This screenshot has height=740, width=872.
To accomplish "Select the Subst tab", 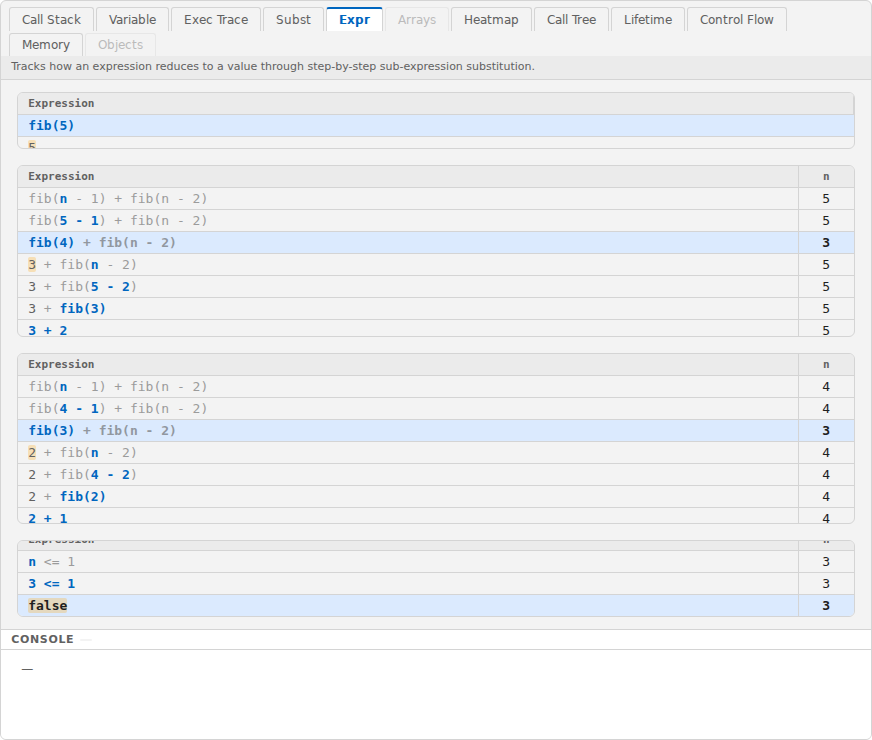I will pos(293,19).
